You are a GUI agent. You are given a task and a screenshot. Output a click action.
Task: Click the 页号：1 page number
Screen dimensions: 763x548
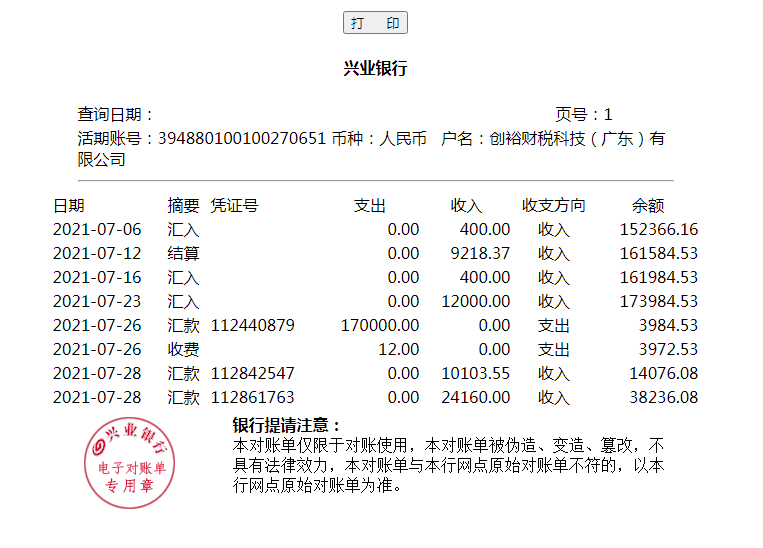[x=583, y=115]
